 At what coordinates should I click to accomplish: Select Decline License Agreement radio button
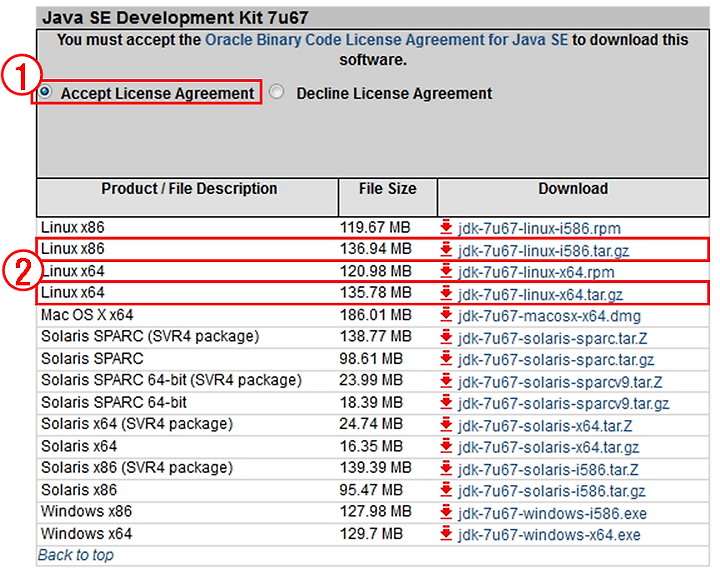(x=276, y=92)
